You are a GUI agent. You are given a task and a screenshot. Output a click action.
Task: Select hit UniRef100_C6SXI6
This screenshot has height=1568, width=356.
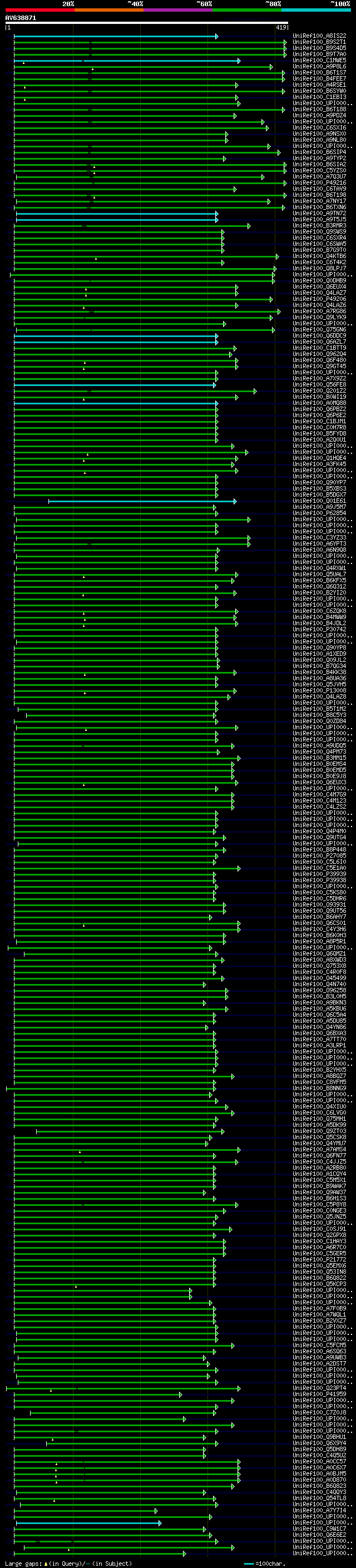[x=319, y=128]
